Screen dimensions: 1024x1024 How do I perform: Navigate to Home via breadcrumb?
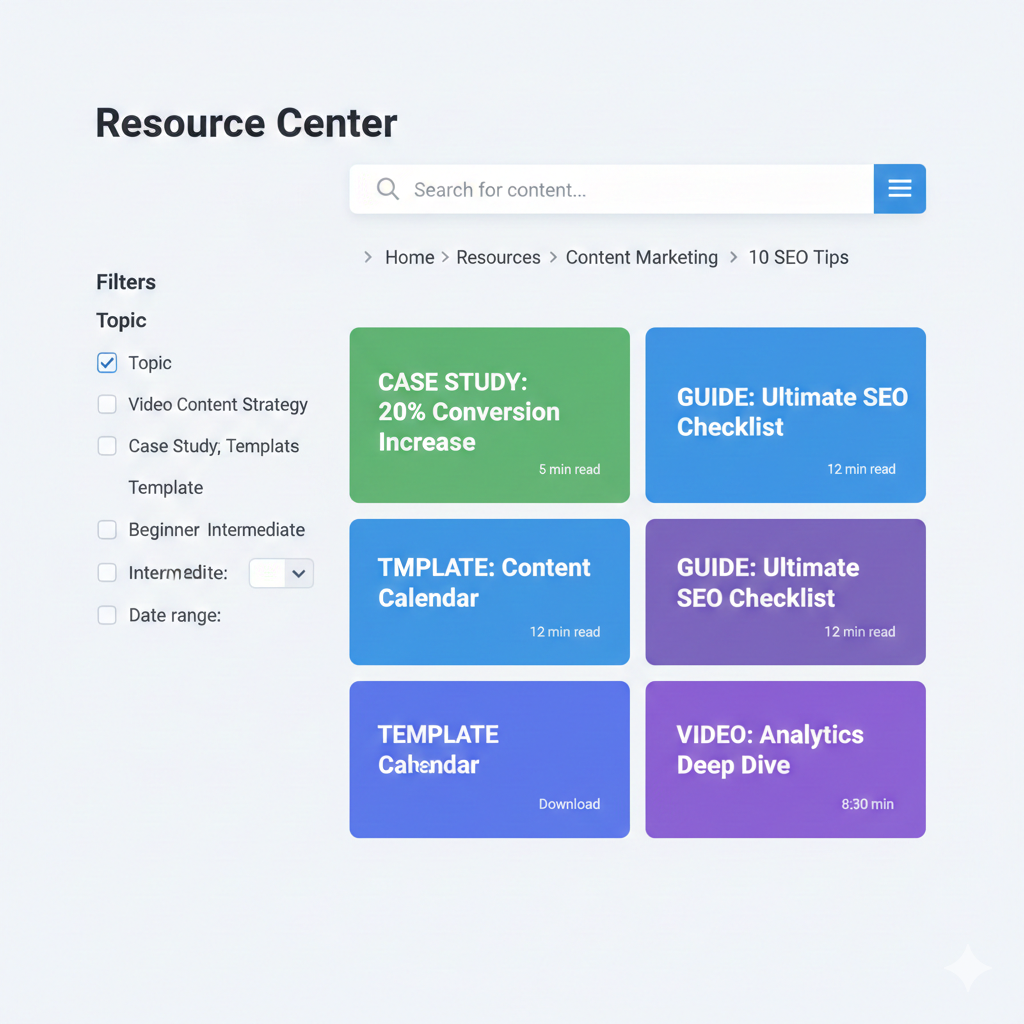point(409,257)
